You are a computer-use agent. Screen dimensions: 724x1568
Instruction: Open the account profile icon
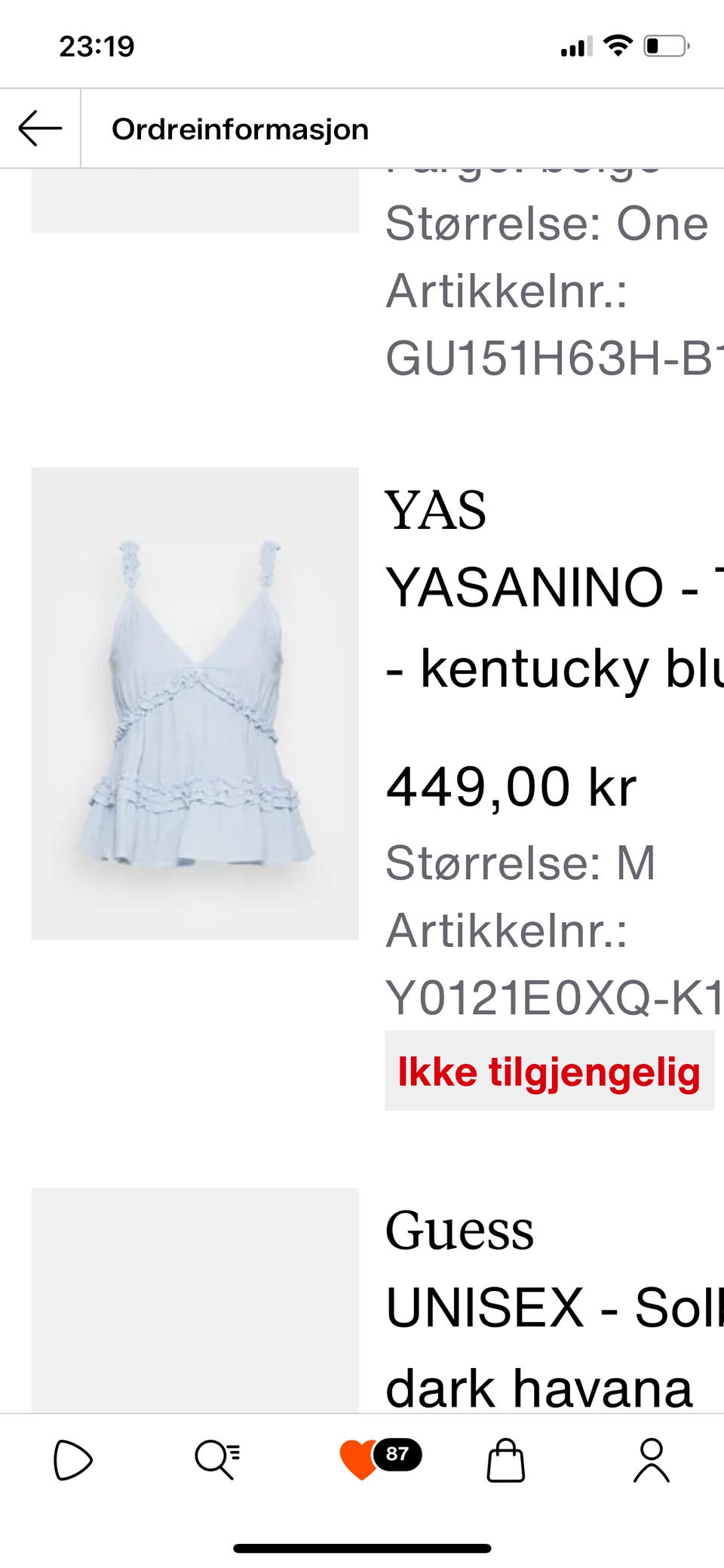651,1460
